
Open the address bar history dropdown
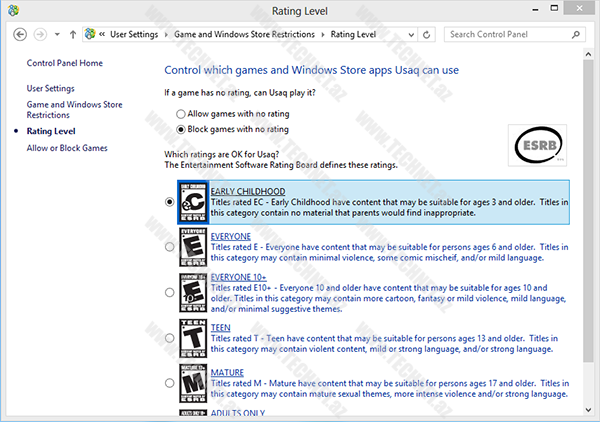(411, 34)
